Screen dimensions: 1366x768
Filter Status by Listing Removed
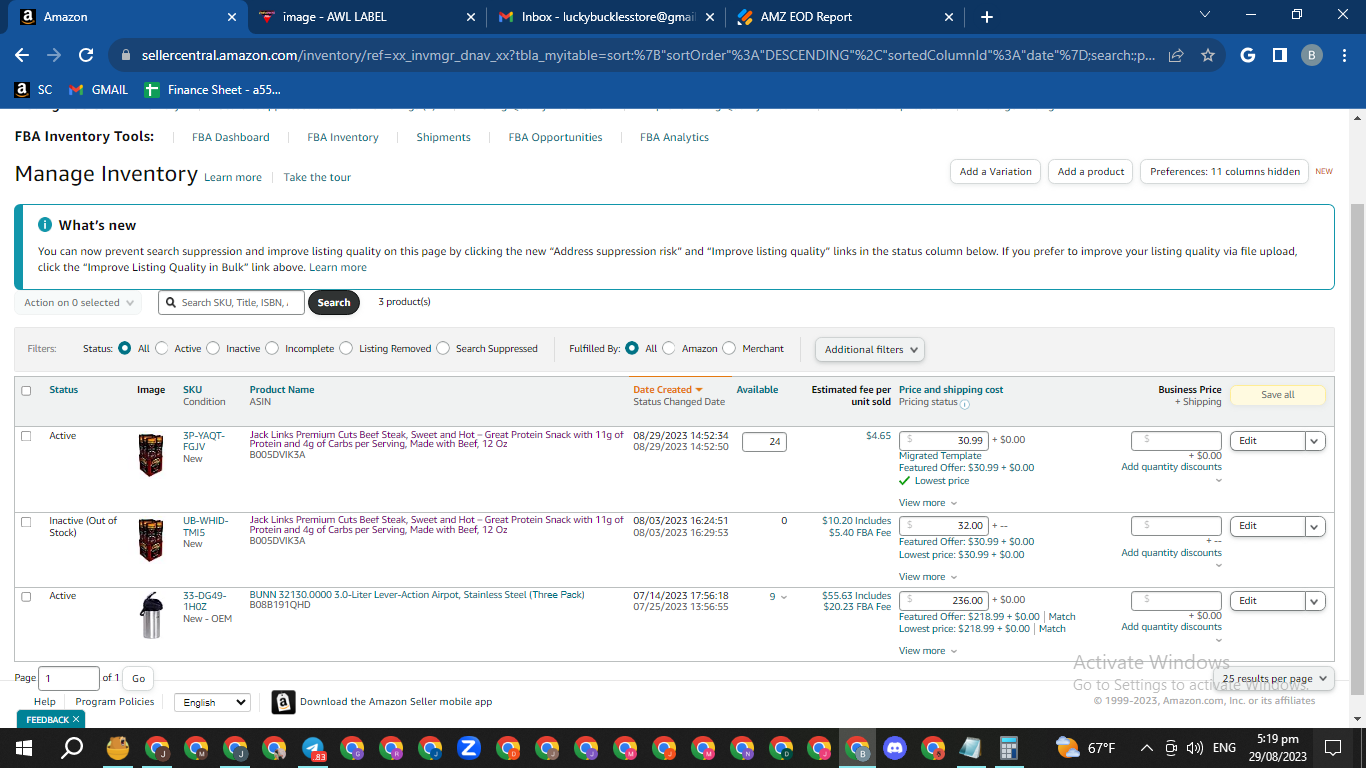[346, 349]
